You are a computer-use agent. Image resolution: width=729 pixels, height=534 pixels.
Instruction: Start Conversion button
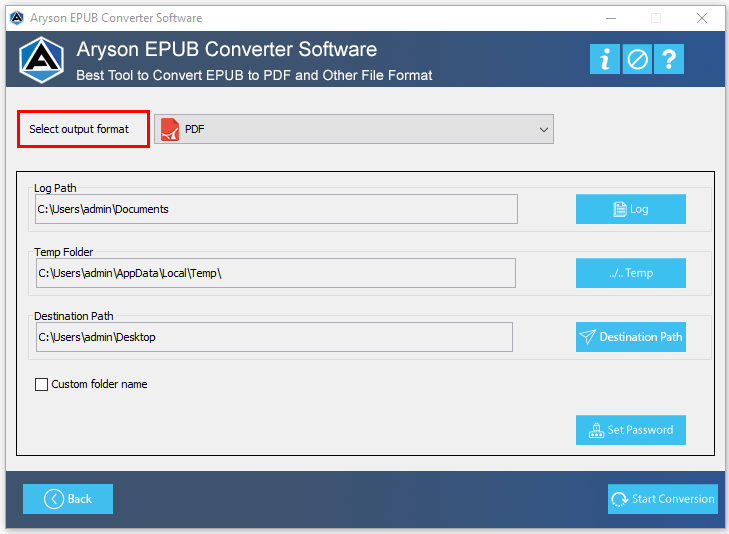pyautogui.click(x=663, y=499)
